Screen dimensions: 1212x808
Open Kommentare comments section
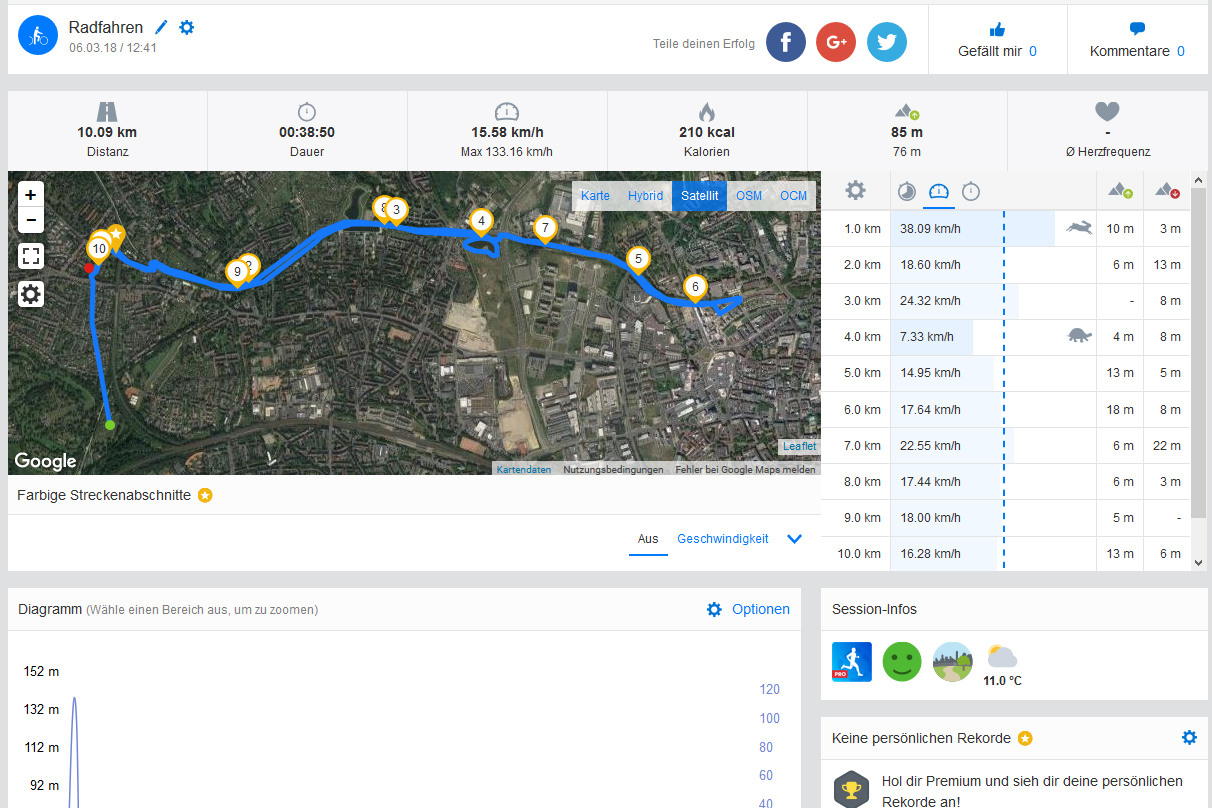[x=1137, y=40]
